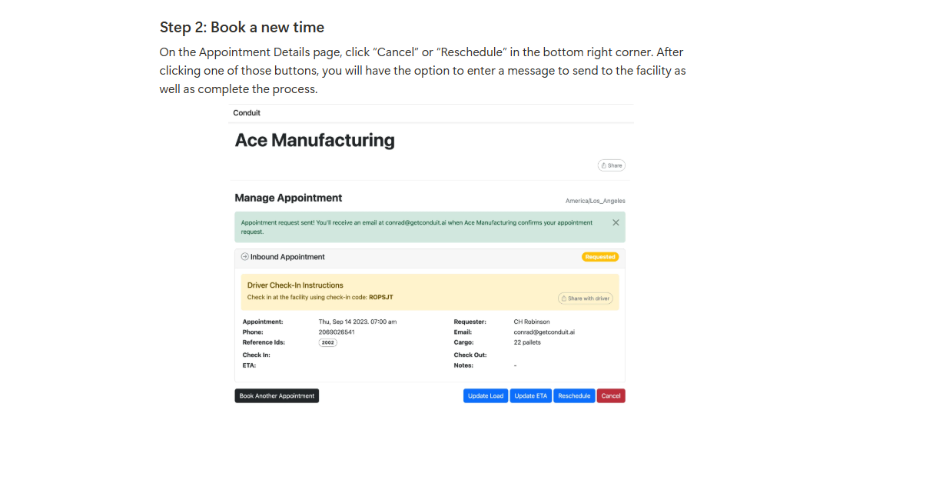Viewport: 936px width, 477px height.
Task: Click the orange Requested status badge
Action: pyautogui.click(x=600, y=257)
